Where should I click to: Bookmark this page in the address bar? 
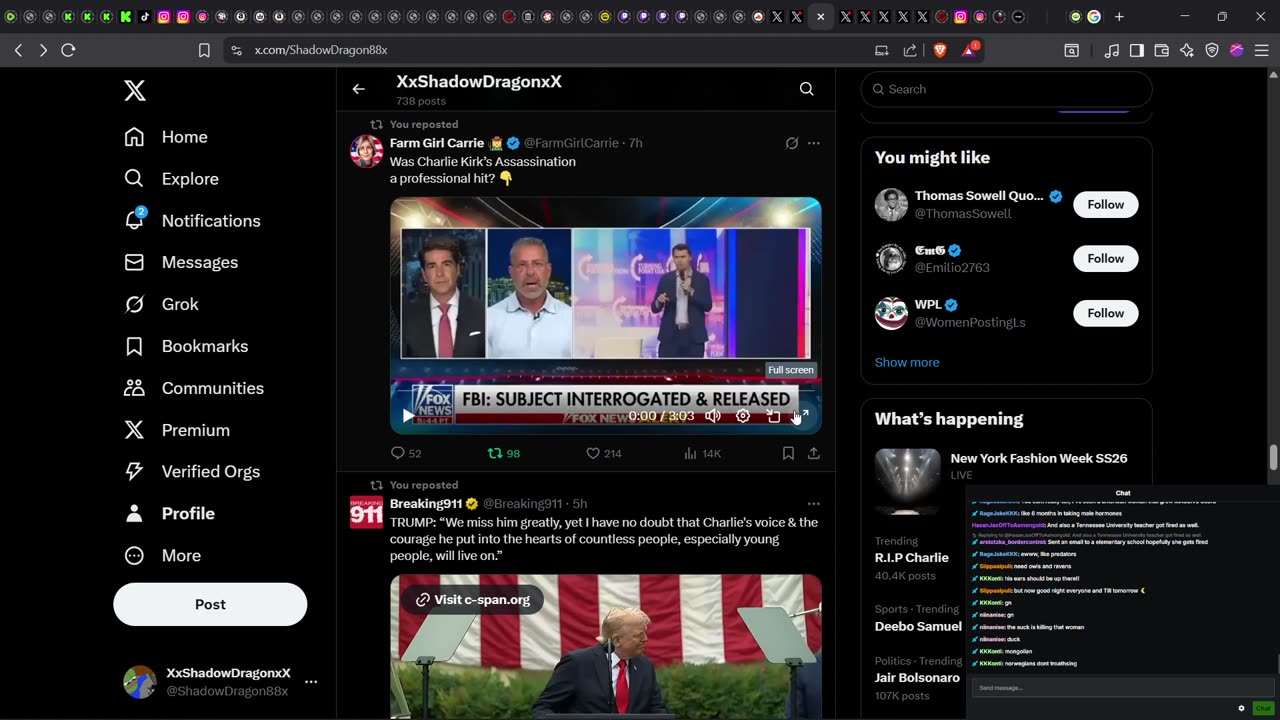click(204, 50)
